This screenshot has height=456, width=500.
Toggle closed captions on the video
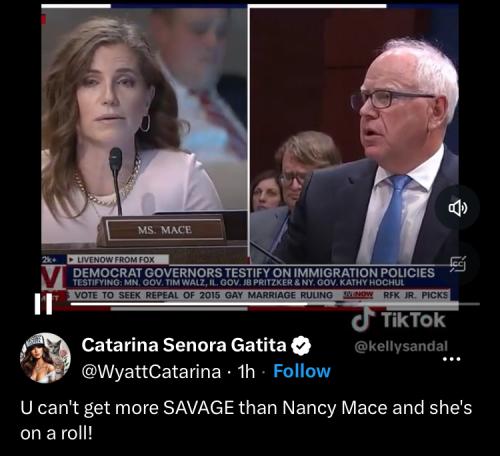tap(458, 264)
